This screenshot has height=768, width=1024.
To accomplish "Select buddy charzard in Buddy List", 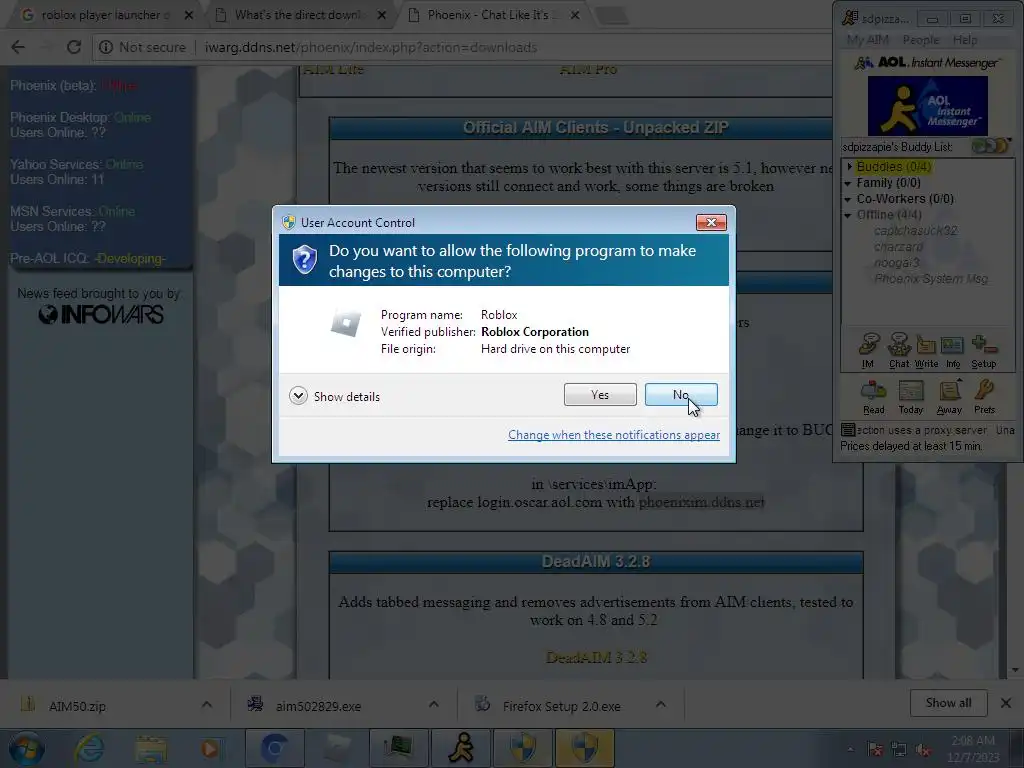I will tap(899, 247).
